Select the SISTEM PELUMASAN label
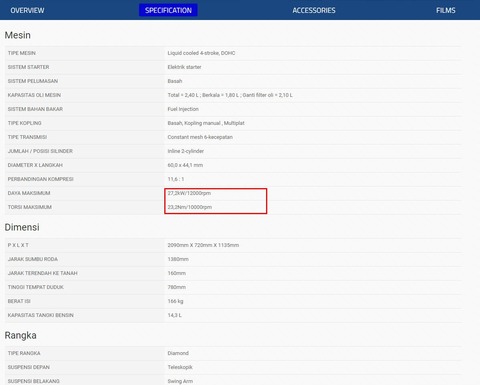 click(33, 81)
